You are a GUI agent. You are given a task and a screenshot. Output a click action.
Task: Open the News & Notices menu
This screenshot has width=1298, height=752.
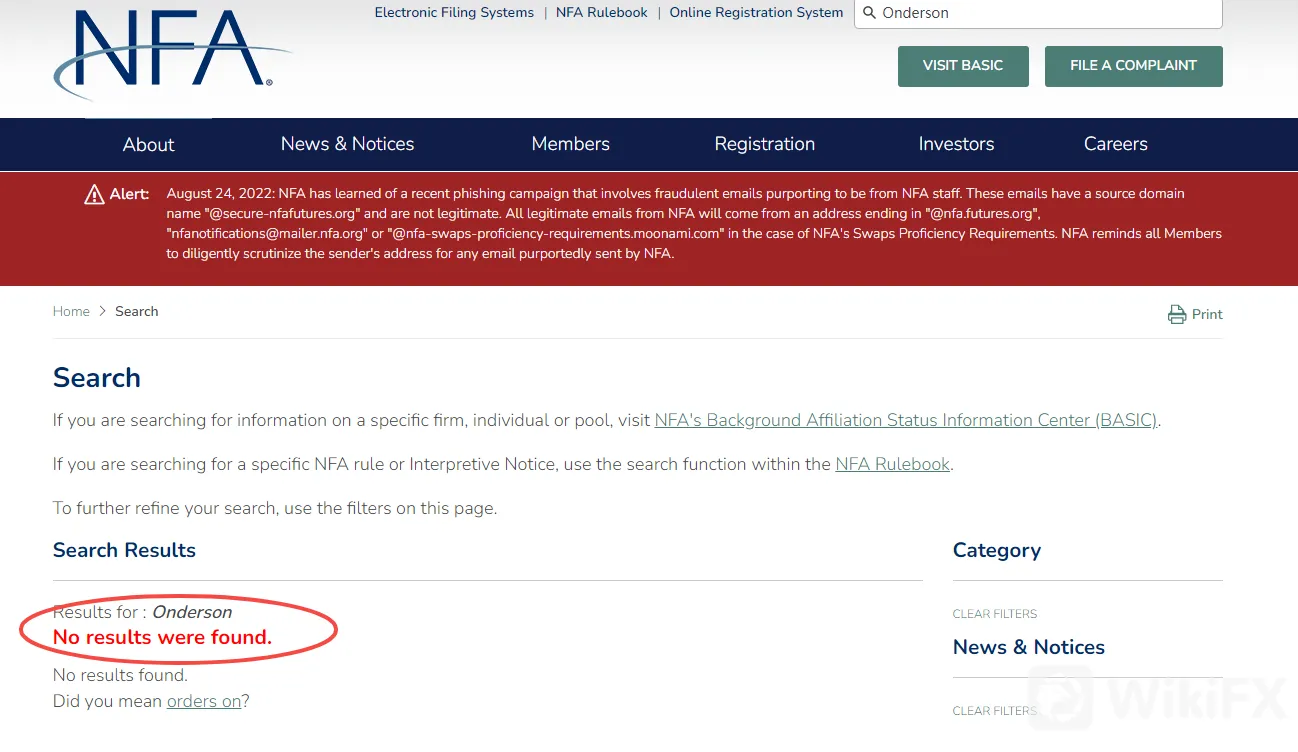pos(347,144)
